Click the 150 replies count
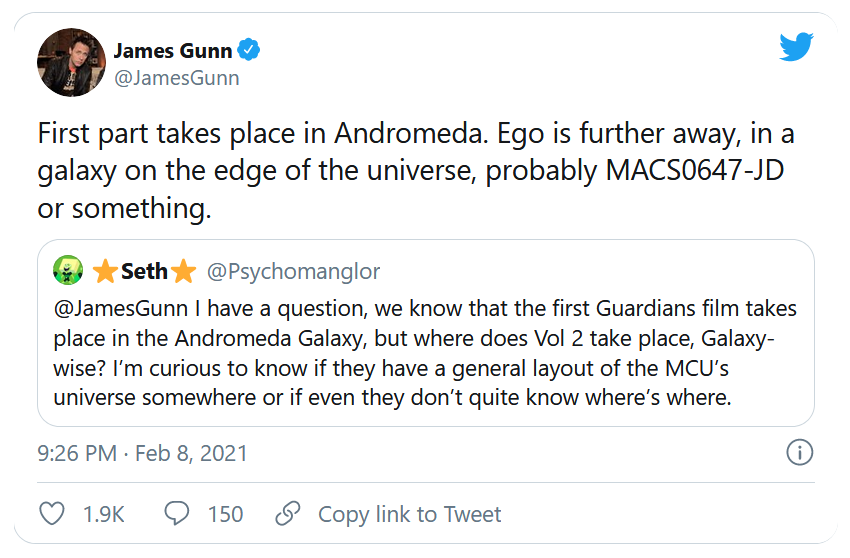Image resolution: width=850 pixels, height=558 pixels. click(x=225, y=514)
